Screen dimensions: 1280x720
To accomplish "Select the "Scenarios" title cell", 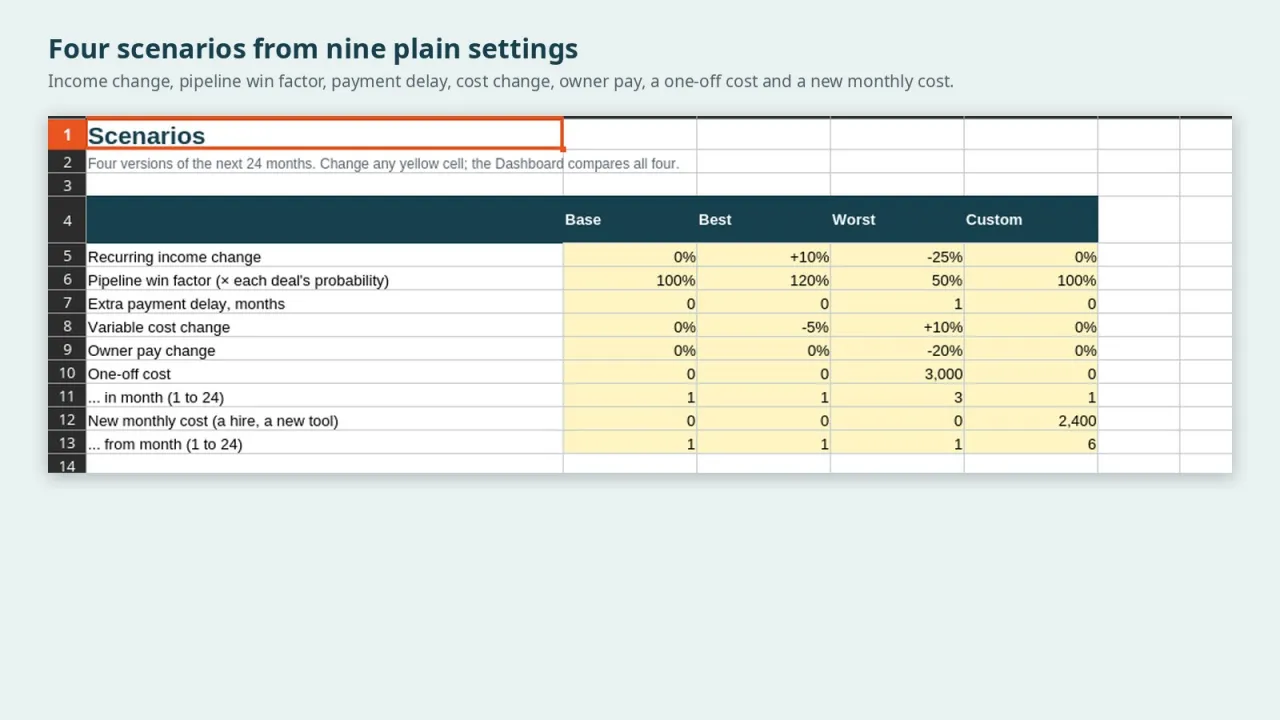I will (x=325, y=135).
